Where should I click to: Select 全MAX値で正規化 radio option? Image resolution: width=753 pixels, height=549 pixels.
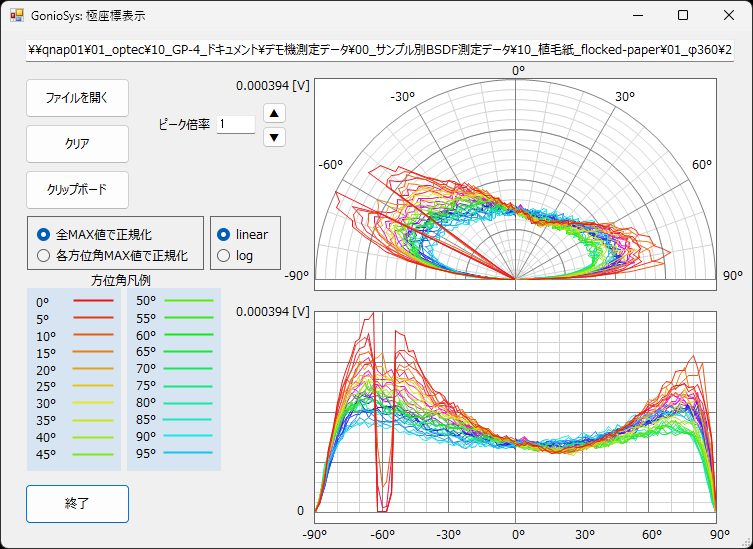click(x=43, y=234)
